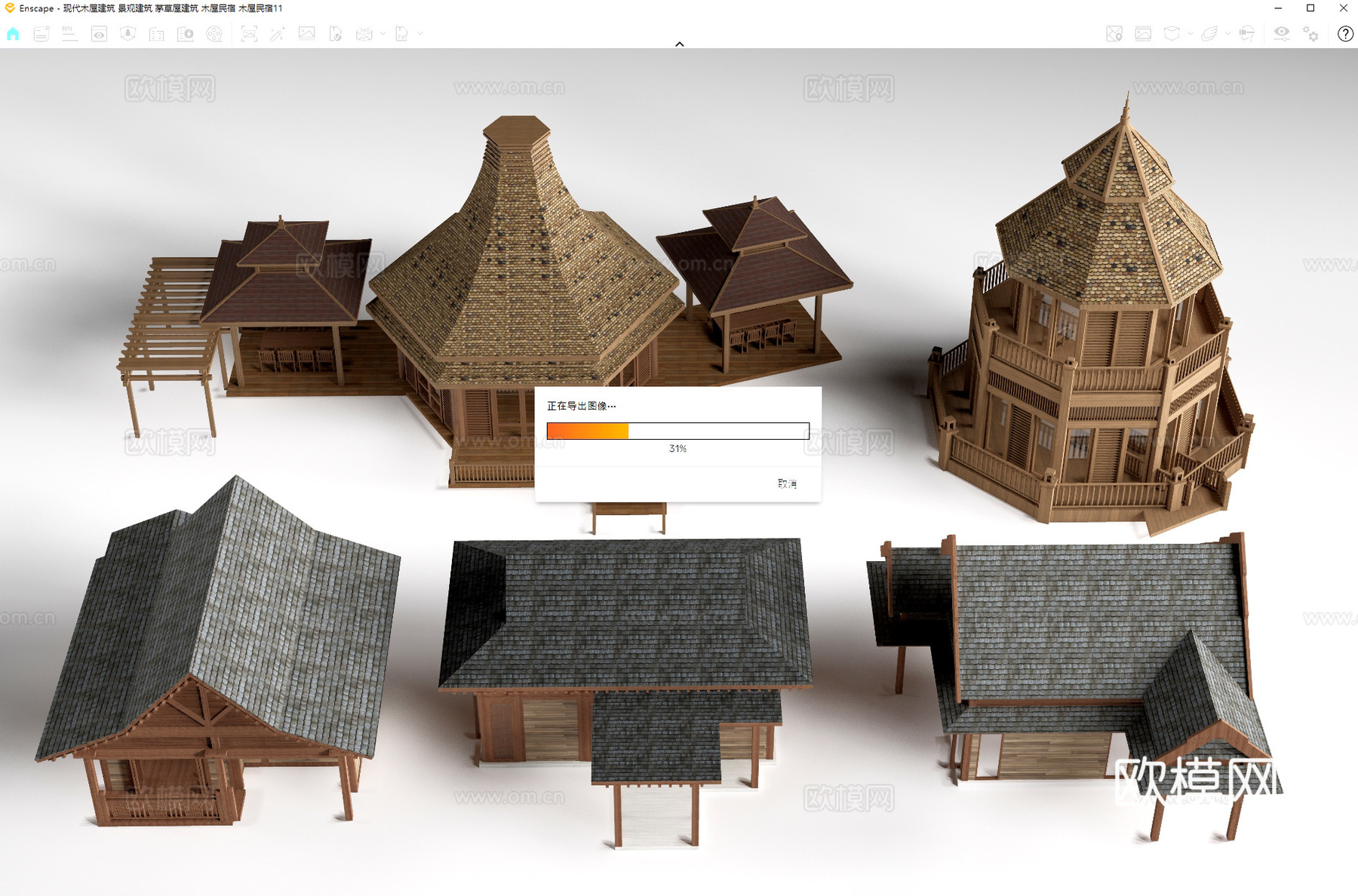Screen dimensions: 1358x896
Task: Open the help question mark icon
Action: 1345,34
